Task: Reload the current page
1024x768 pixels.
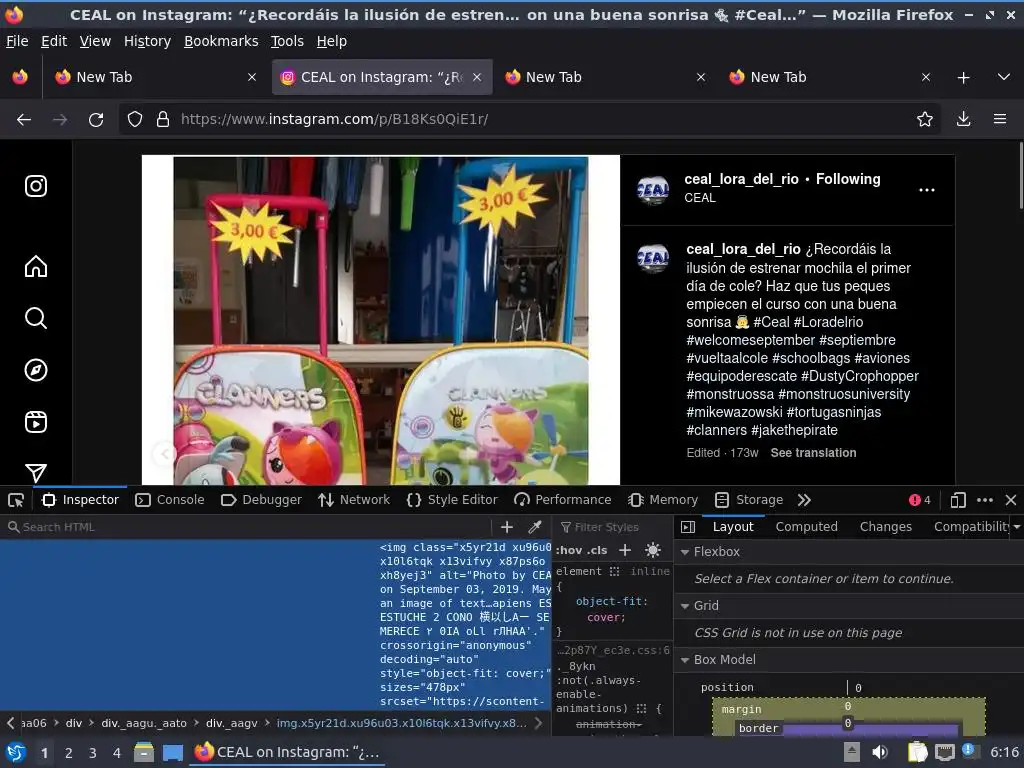Action: pos(96,120)
